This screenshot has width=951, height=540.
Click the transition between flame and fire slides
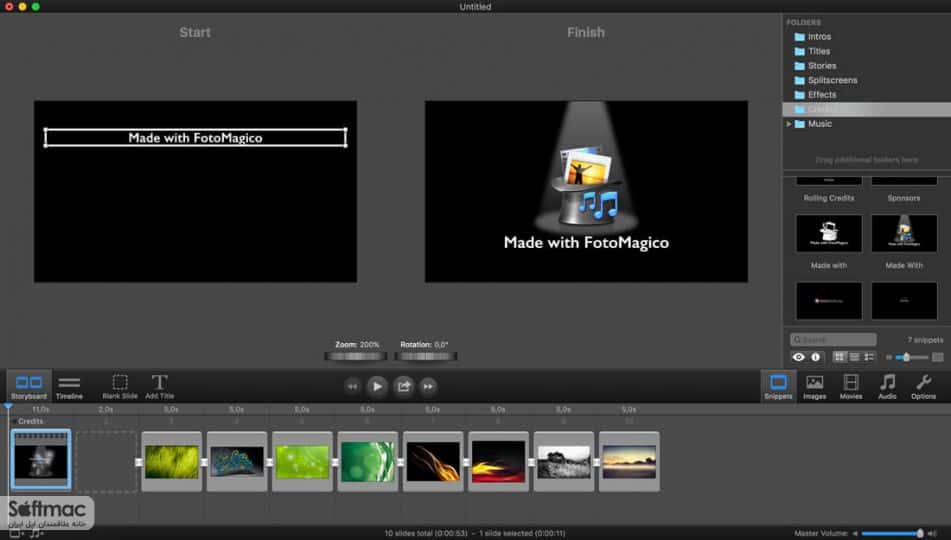click(x=466, y=462)
